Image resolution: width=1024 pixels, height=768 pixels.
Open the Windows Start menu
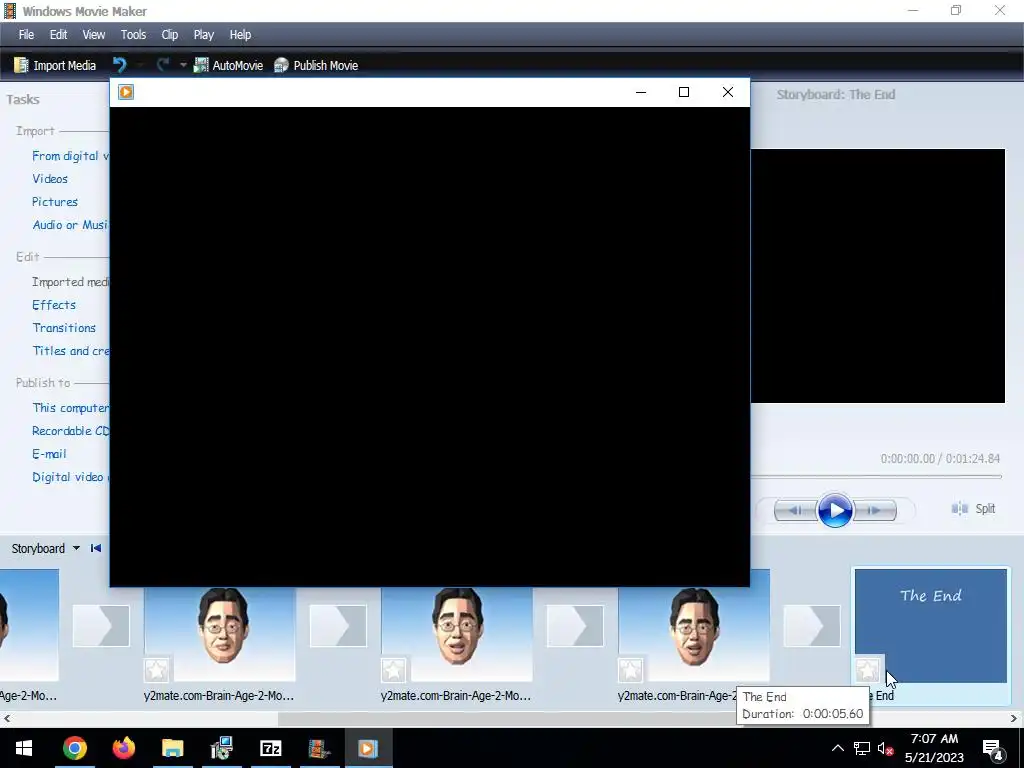pyautogui.click(x=24, y=748)
